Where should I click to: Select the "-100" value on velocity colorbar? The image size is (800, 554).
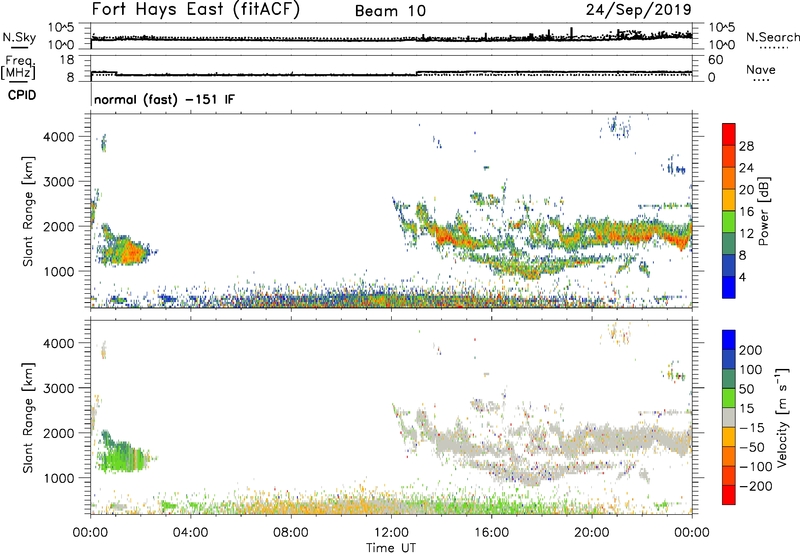click(x=756, y=467)
